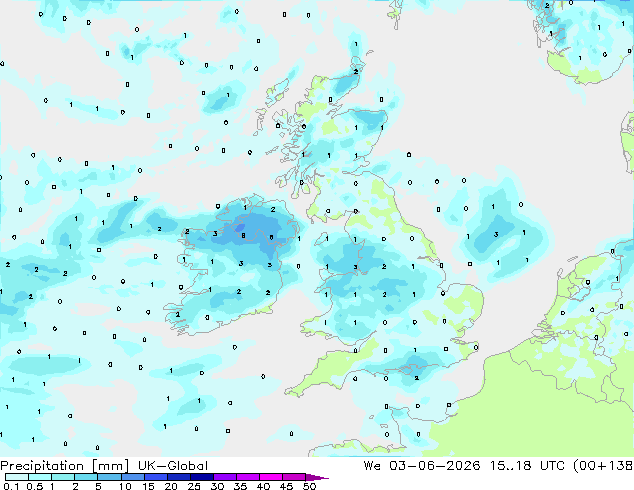Click the '0.1' legend scale label
This screenshot has height=490, width=634.
coord(11,486)
